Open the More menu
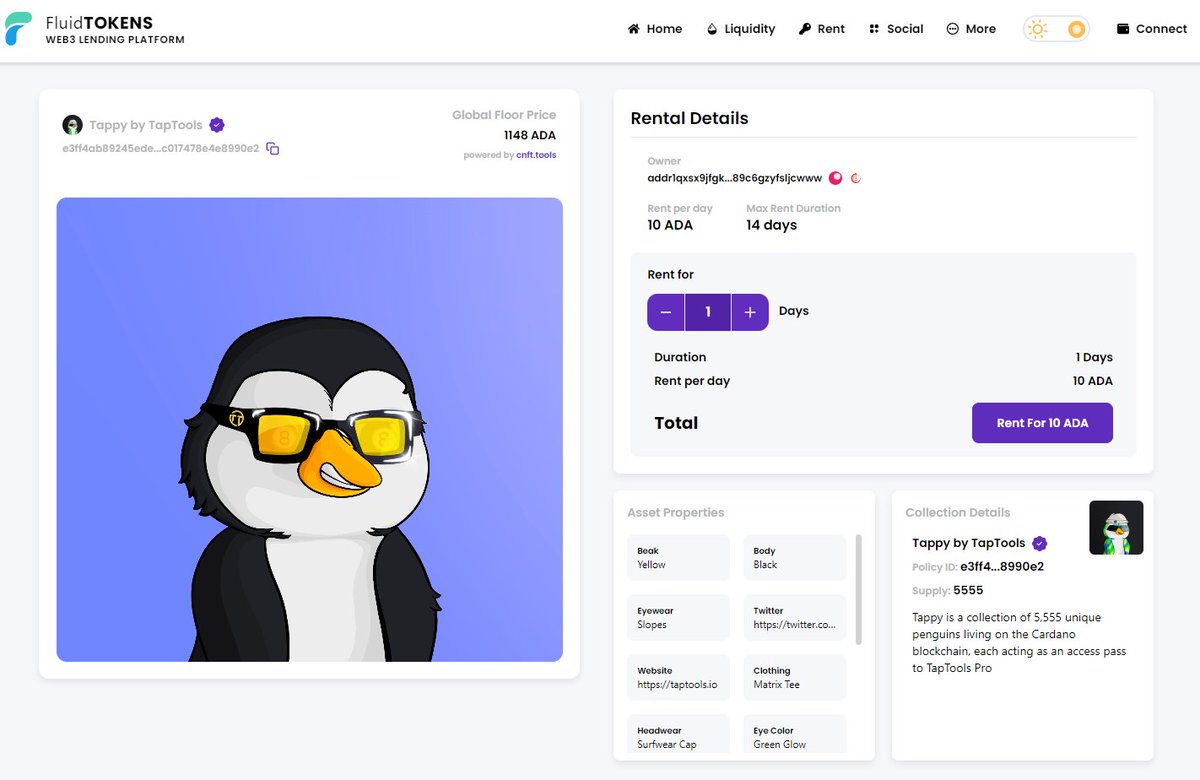1200x780 pixels. 971,29
